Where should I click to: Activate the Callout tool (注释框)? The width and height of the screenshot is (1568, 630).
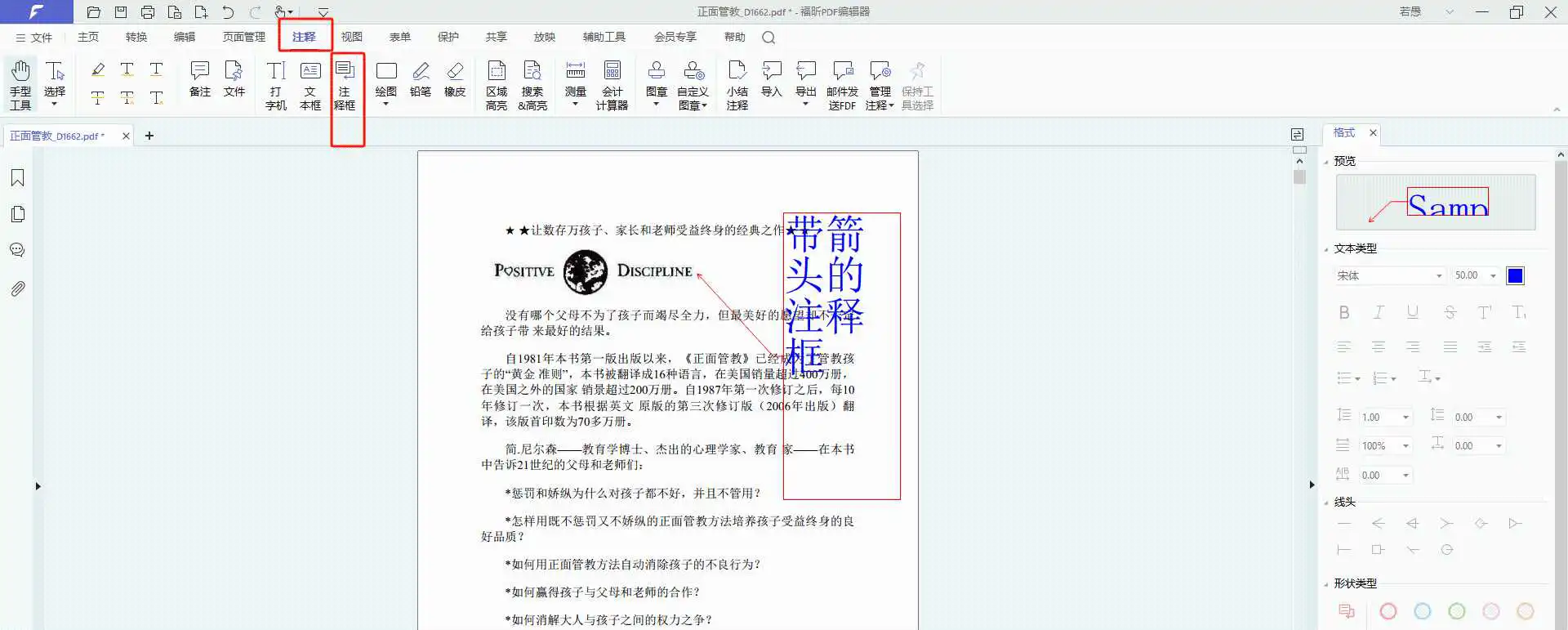345,84
